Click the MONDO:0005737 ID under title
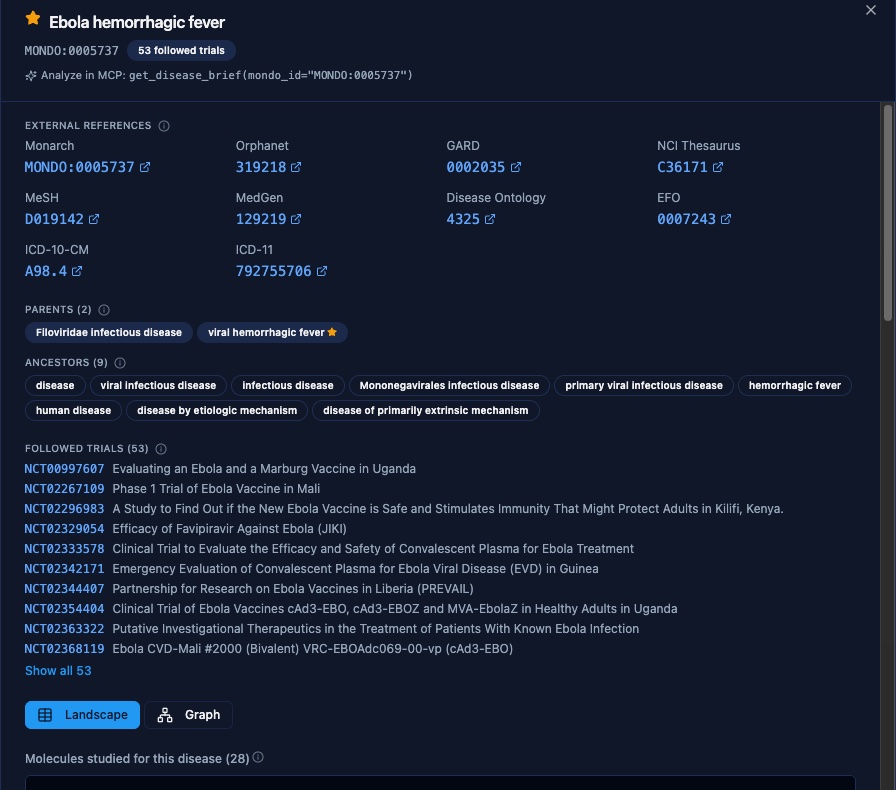896x790 pixels. (x=71, y=50)
